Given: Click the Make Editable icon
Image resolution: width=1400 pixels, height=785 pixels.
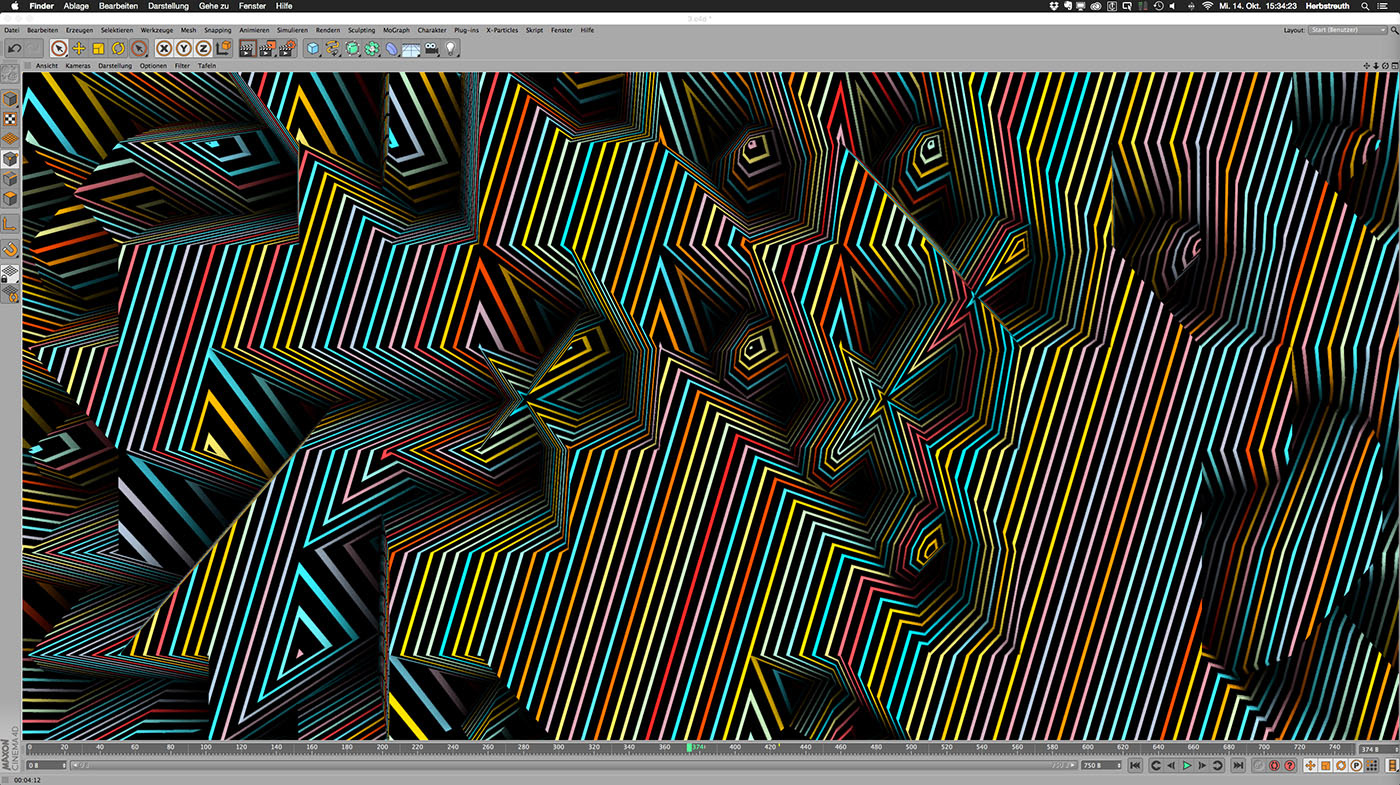Looking at the screenshot, I should tap(11, 73).
